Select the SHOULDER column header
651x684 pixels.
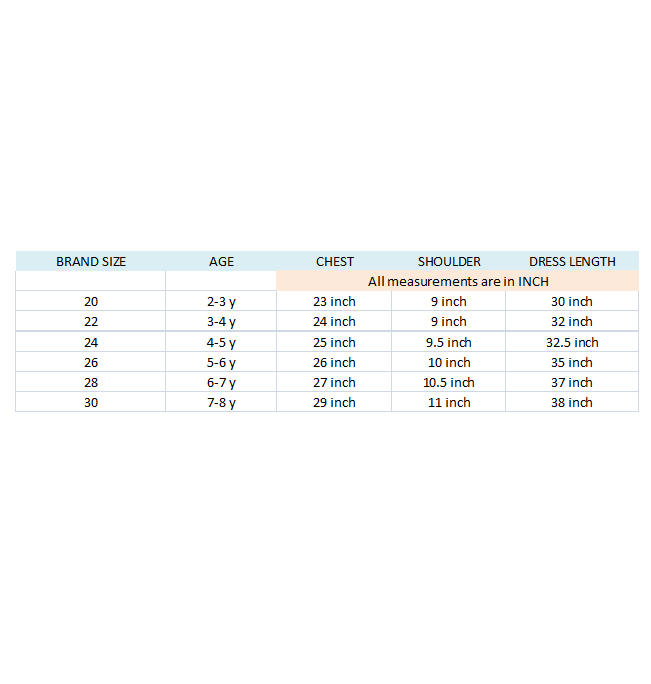pos(449,261)
